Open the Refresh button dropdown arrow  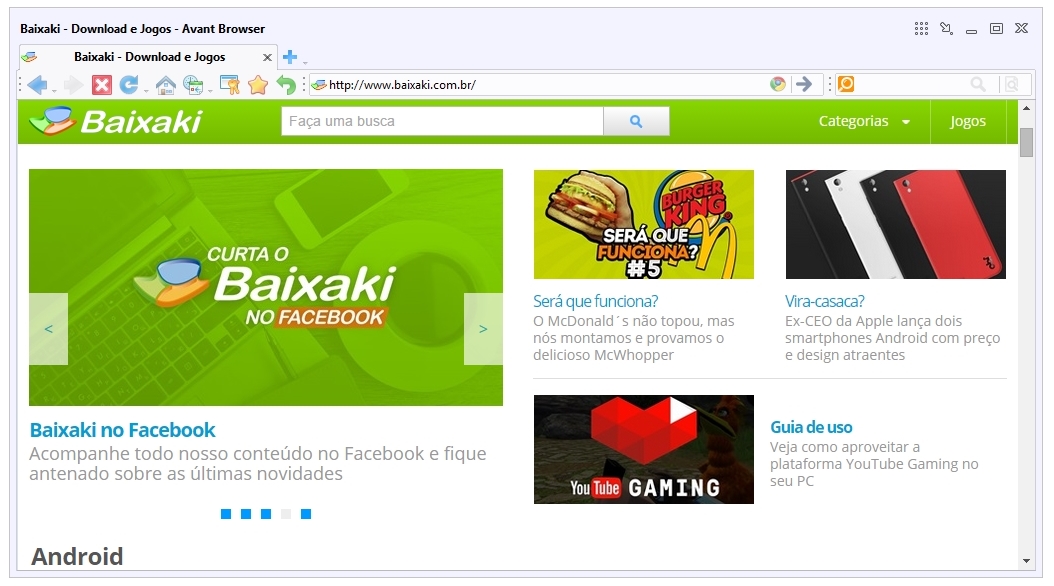coord(145,90)
